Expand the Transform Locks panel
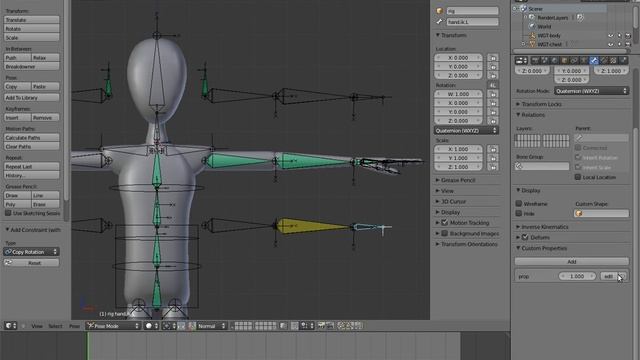 542,104
